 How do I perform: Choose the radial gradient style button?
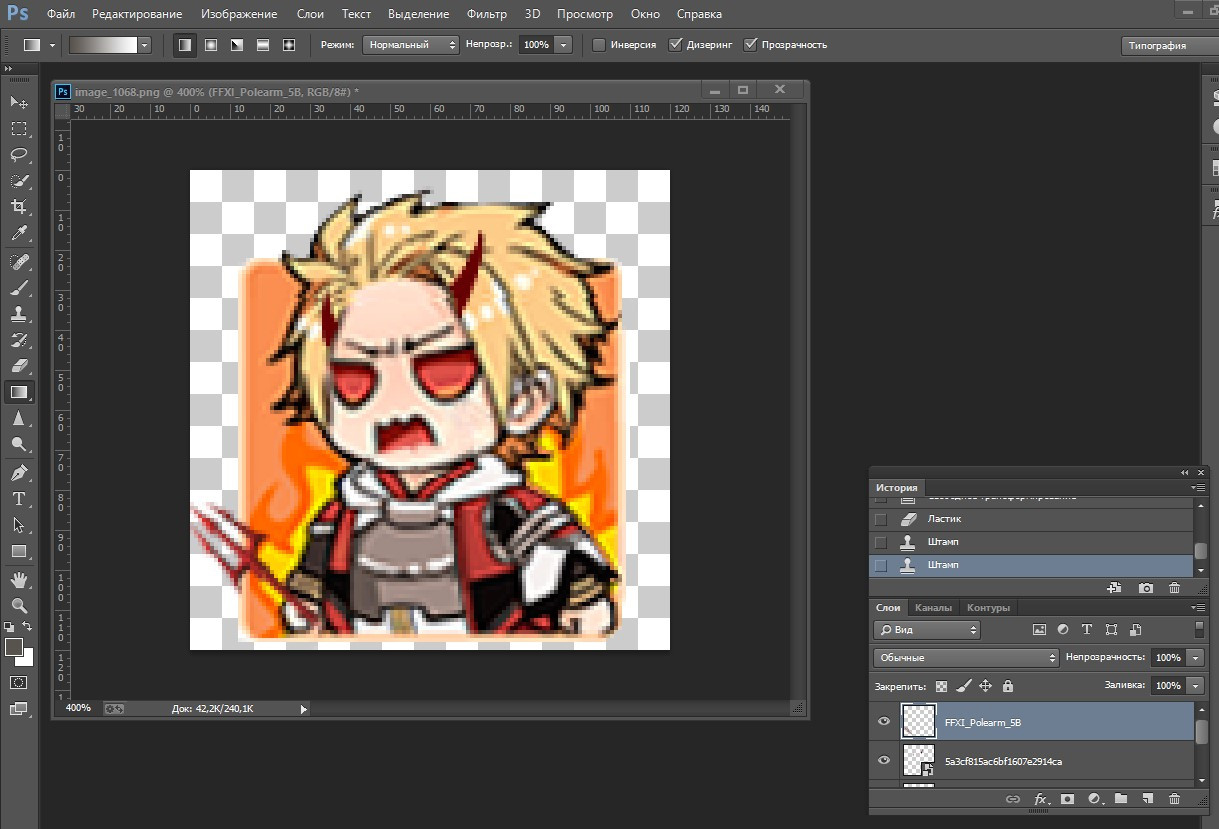[x=211, y=45]
